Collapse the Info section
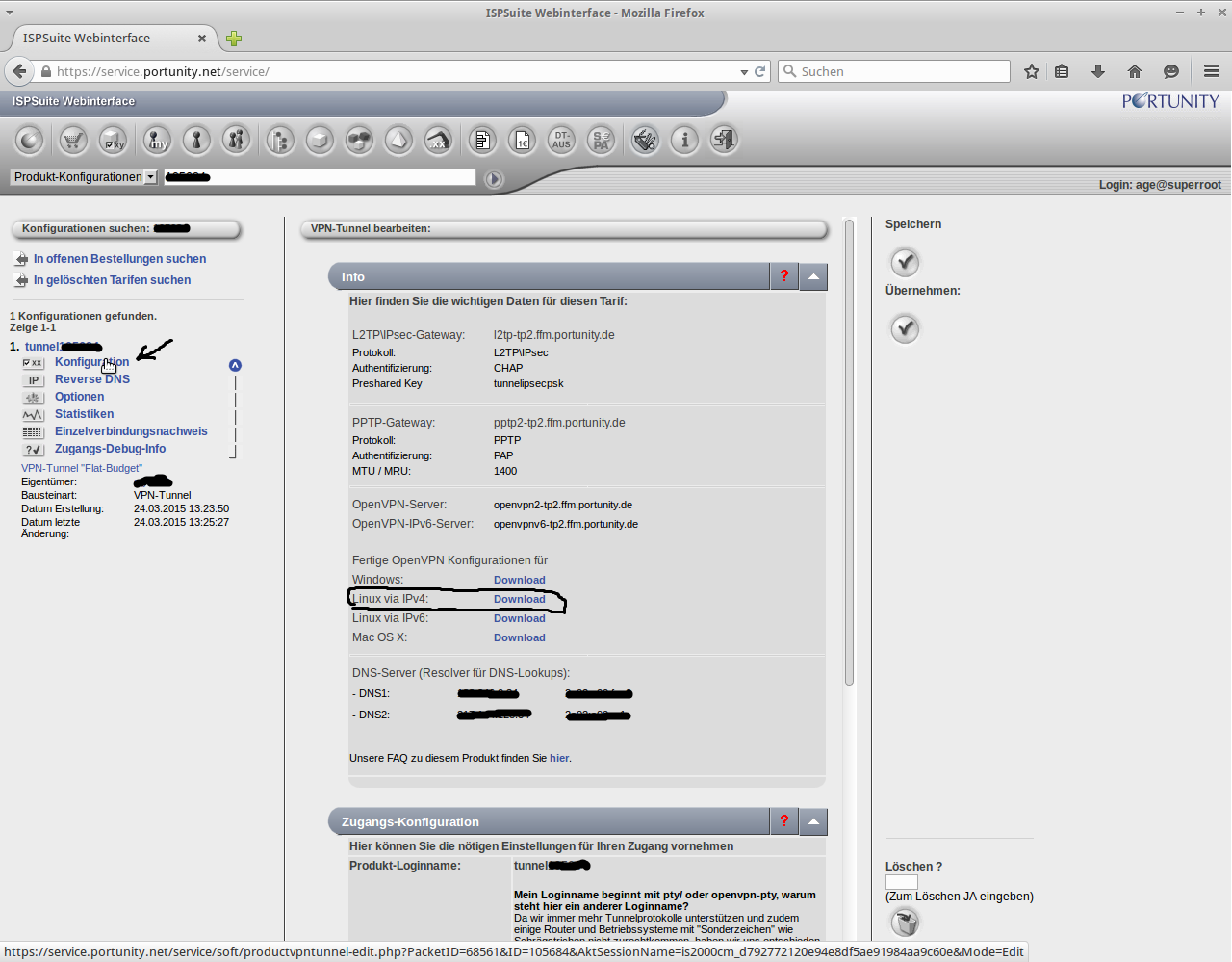The height and width of the screenshot is (962, 1232). pyautogui.click(x=813, y=276)
